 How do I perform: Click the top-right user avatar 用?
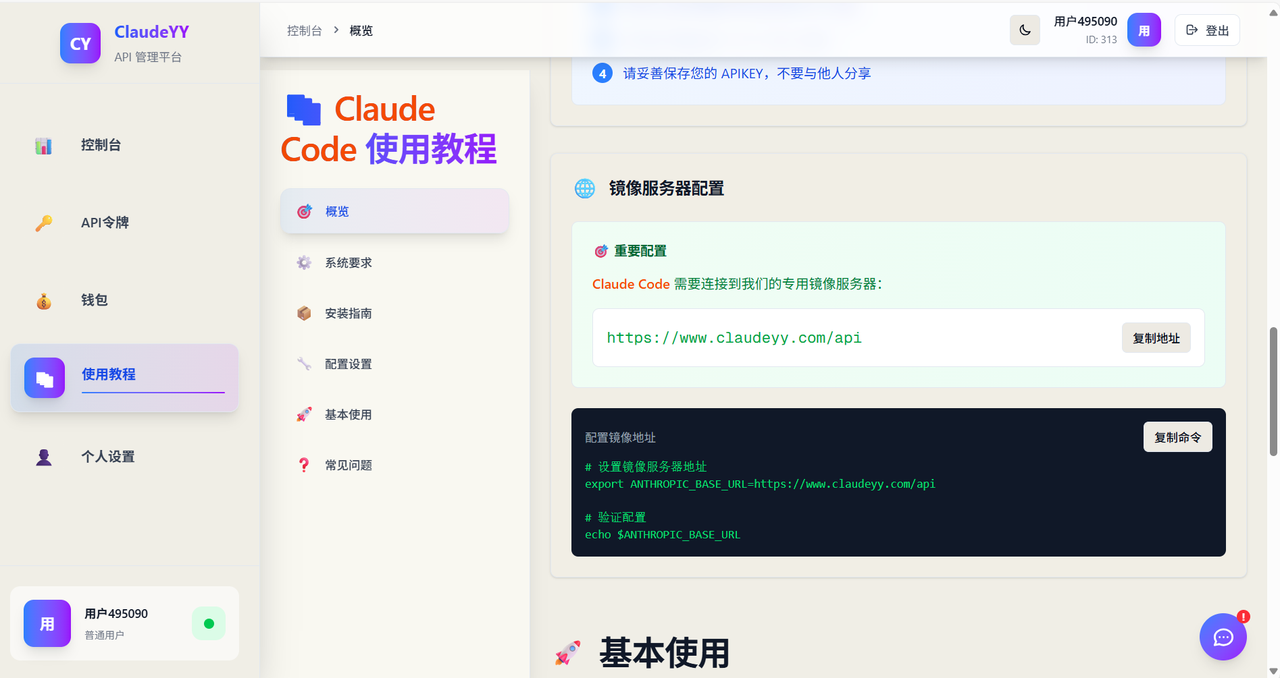[x=1144, y=30]
